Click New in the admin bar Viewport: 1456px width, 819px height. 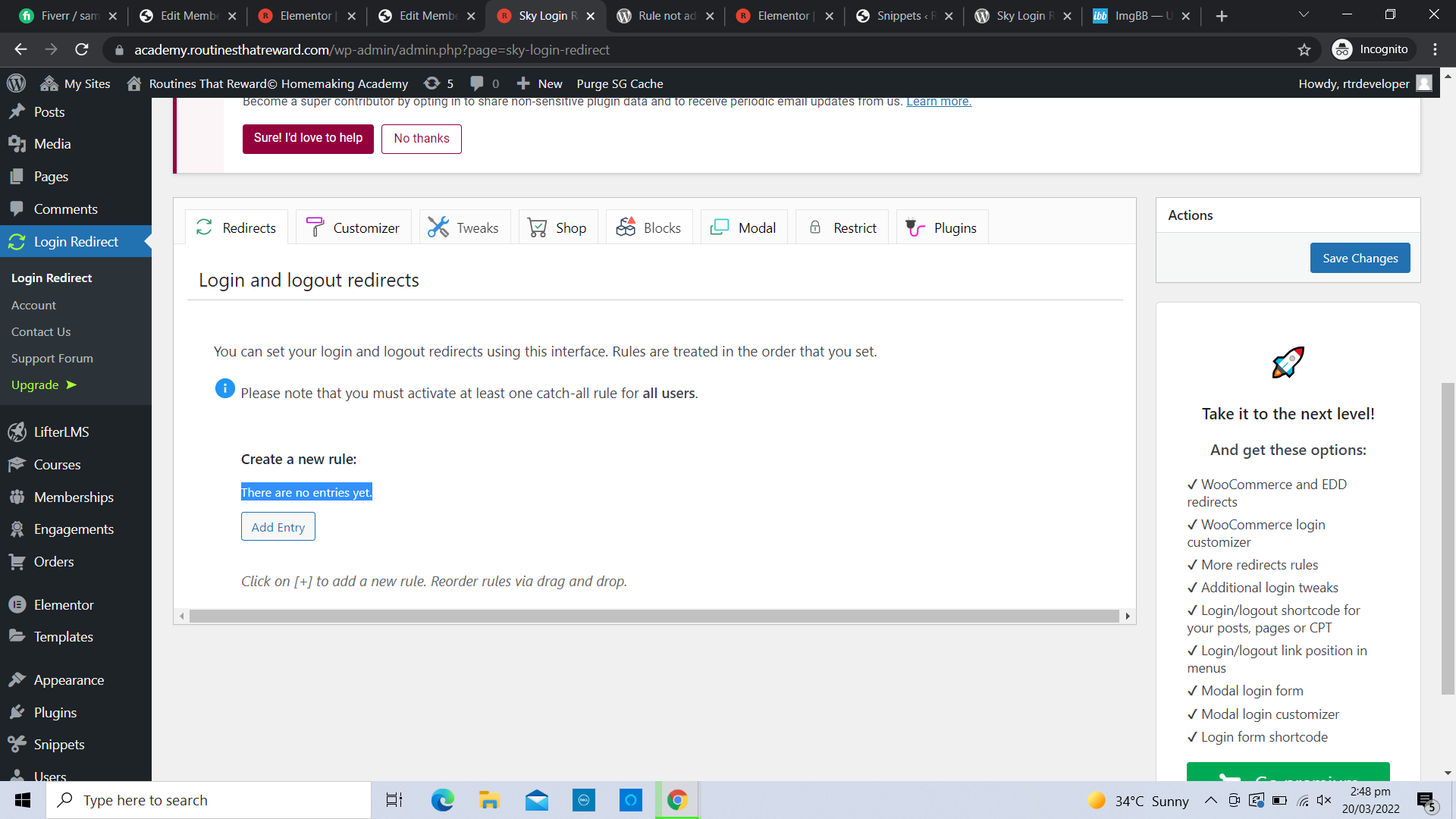point(539,83)
